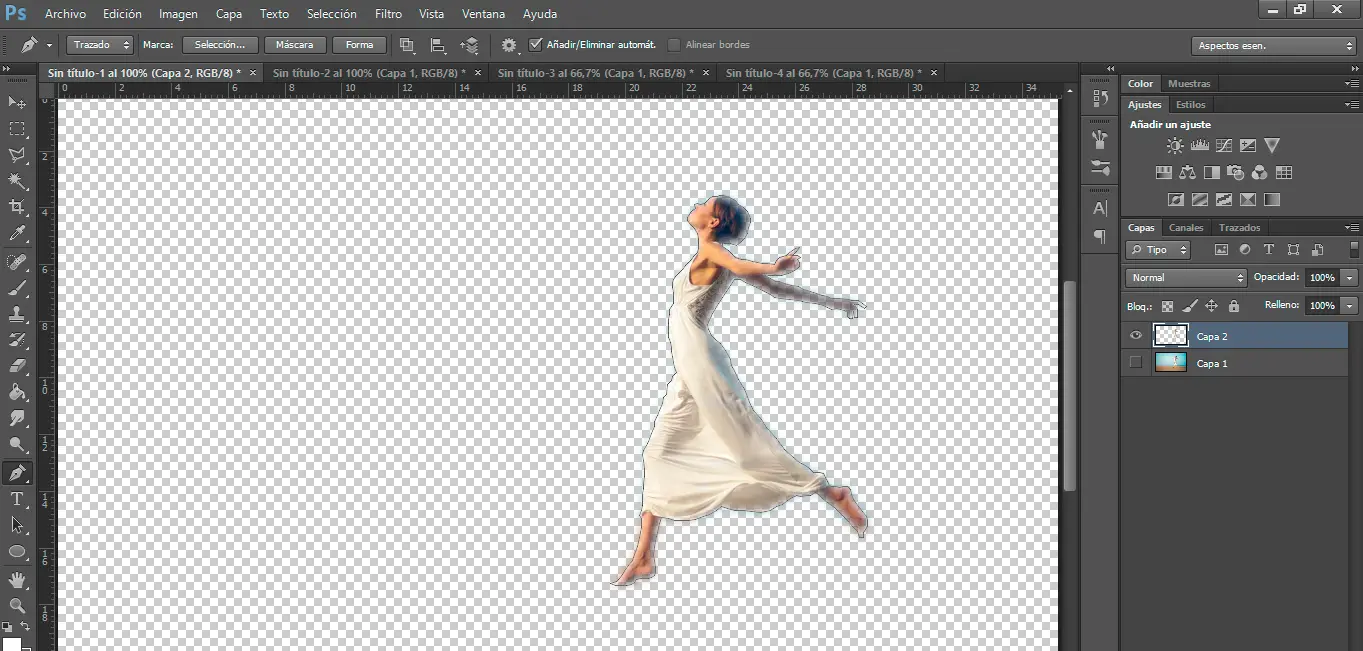
Task: Show the Capa 1 layer
Action: (x=1135, y=363)
